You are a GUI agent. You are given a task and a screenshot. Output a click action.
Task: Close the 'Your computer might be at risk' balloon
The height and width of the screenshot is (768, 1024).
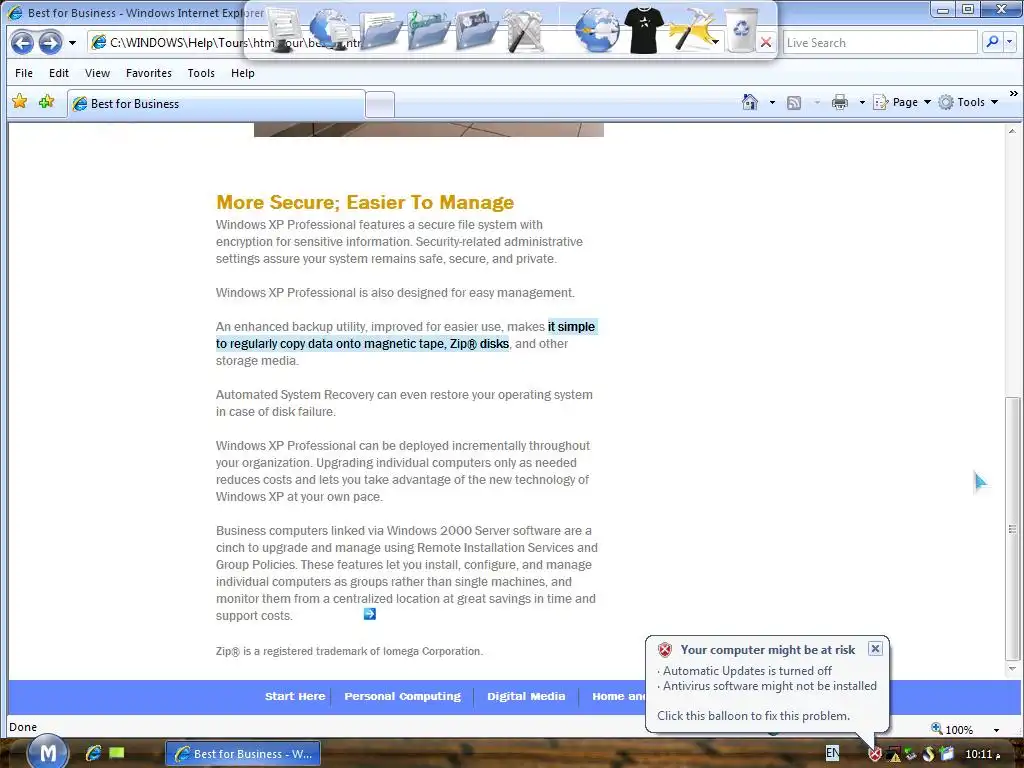click(875, 648)
